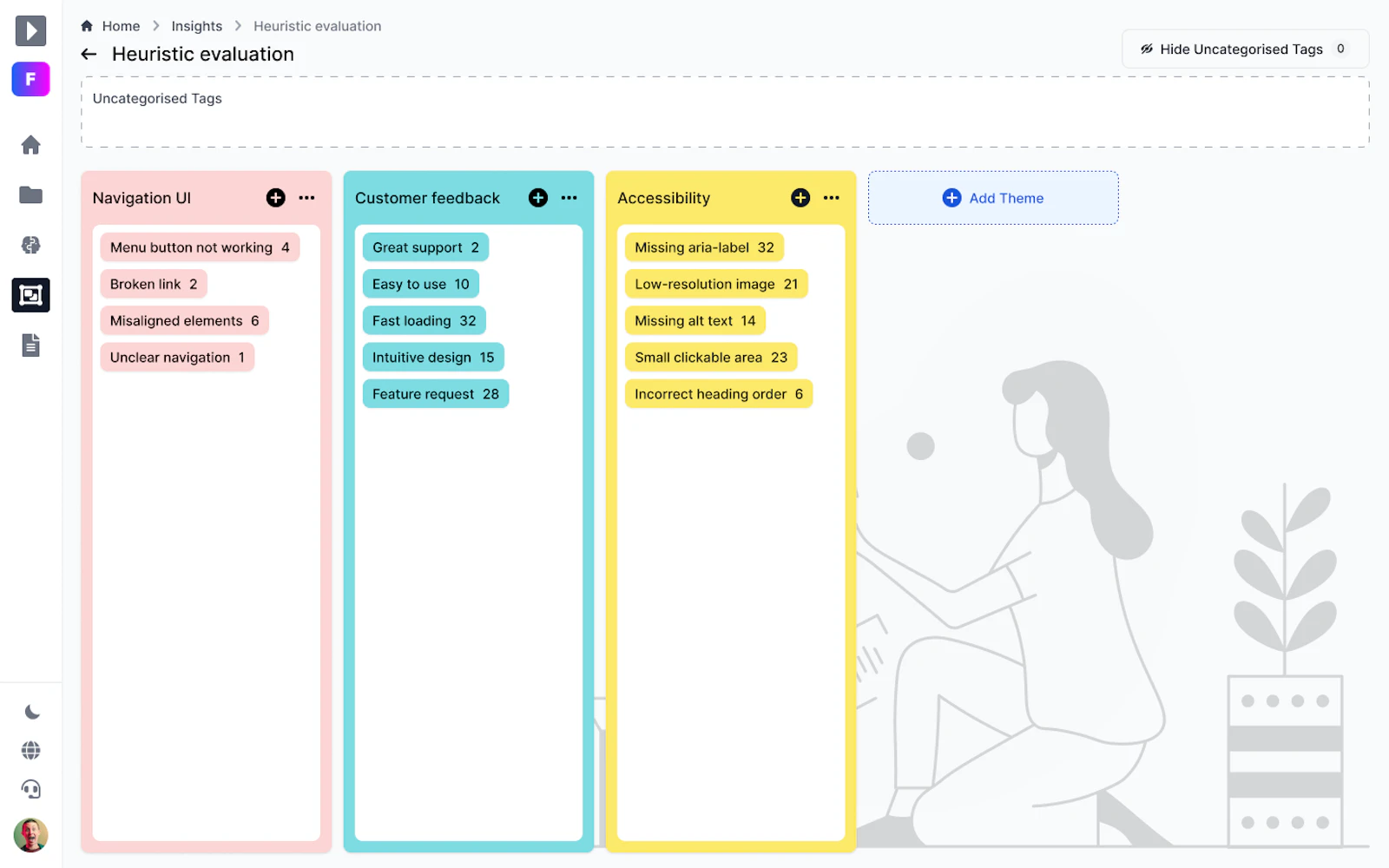
Task: Select the Unclear navigation tag
Action: (x=177, y=357)
